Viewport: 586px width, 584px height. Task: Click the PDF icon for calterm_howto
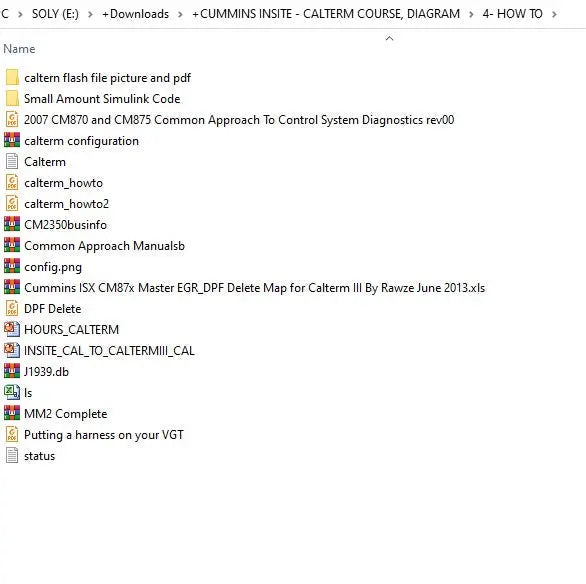tap(12, 183)
